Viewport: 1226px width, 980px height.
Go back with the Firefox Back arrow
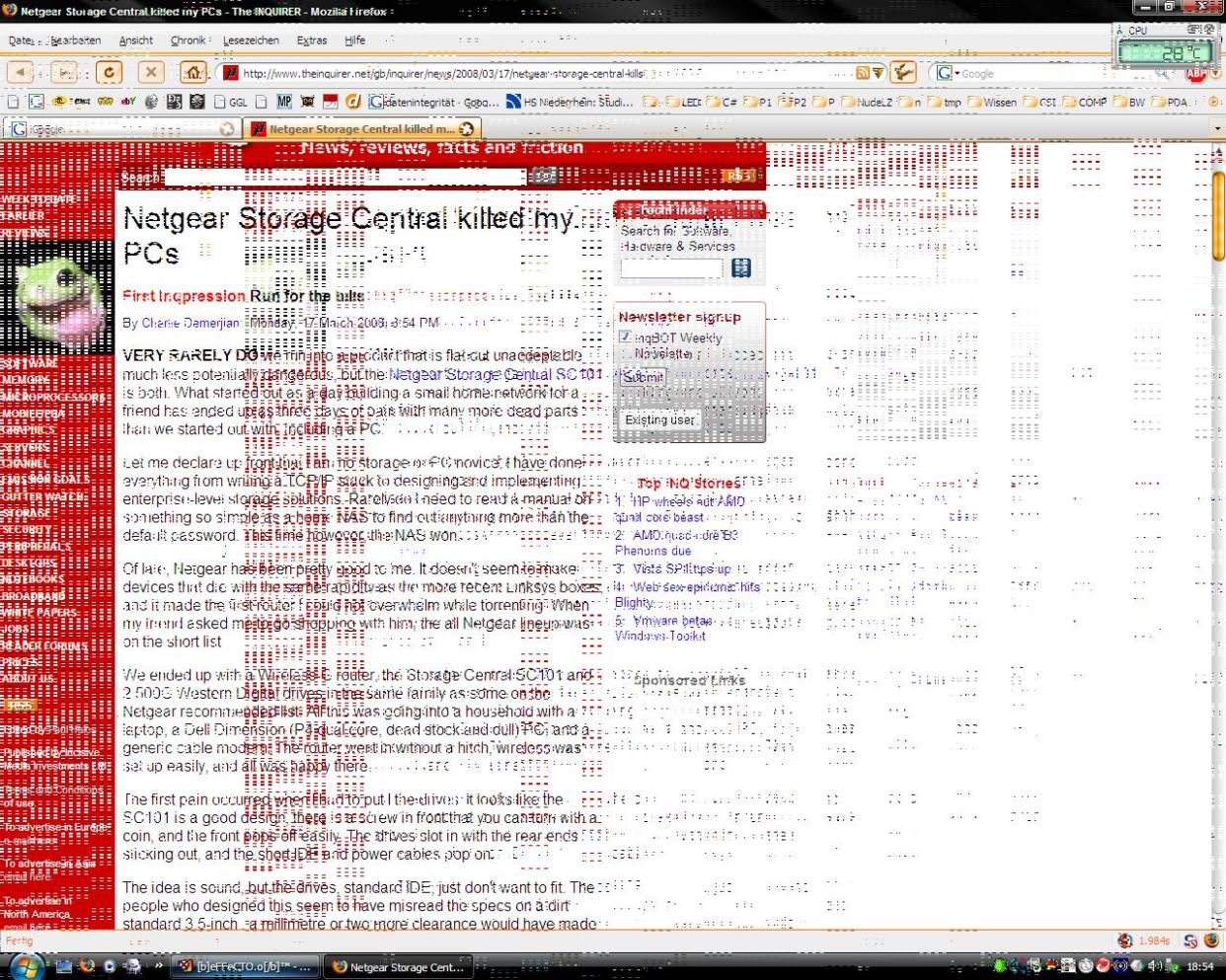click(20, 72)
